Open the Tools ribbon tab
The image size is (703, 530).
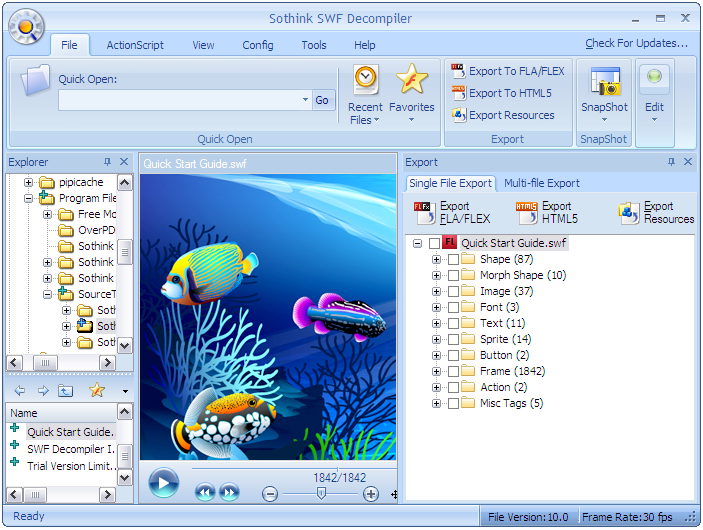tap(314, 45)
